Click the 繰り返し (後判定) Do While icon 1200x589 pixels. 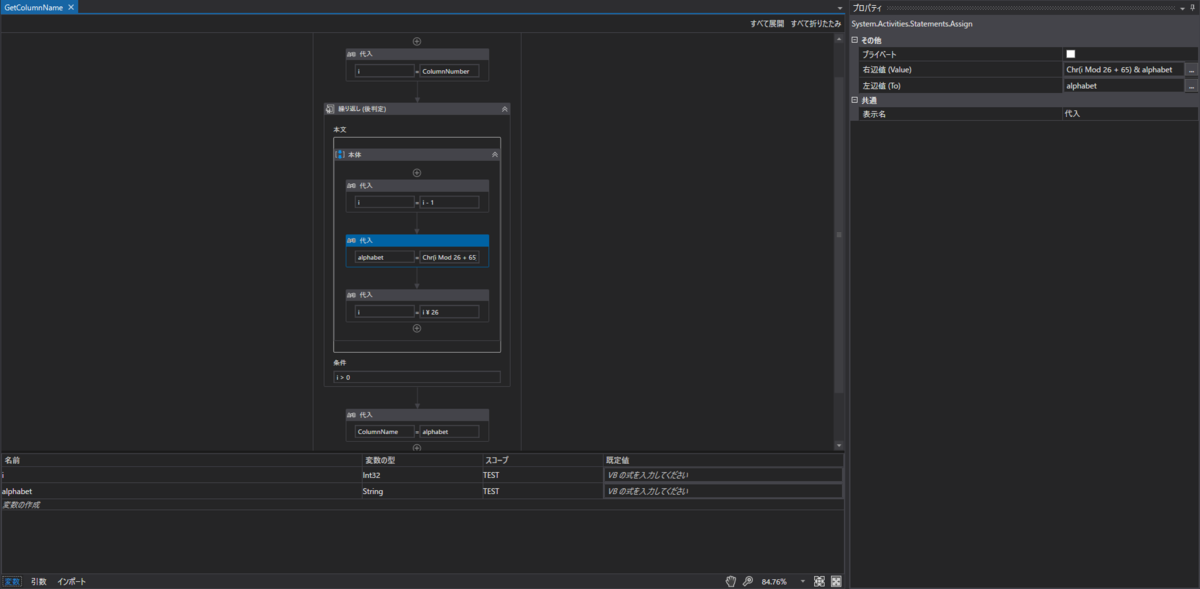pos(330,108)
